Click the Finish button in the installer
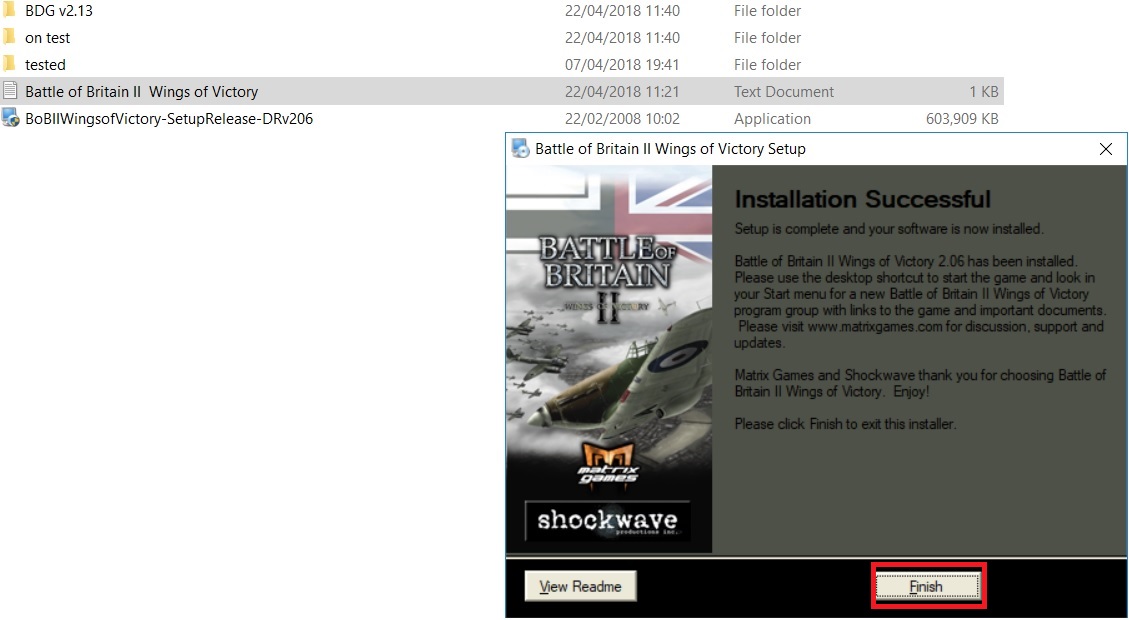This screenshot has width=1129, height=620. pyautogui.click(x=926, y=586)
